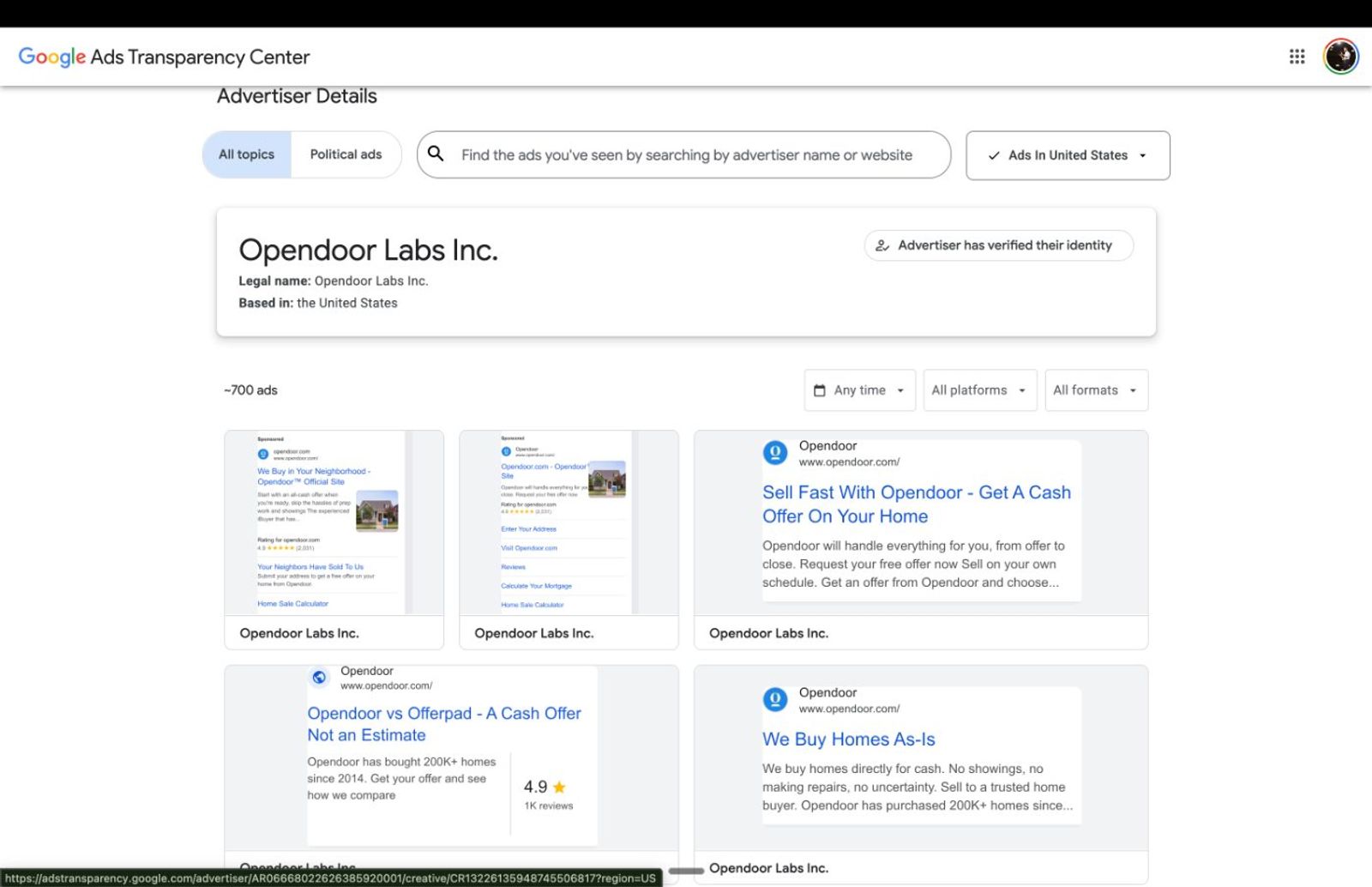Viewport: 1372px width, 887px height.
Task: Open the Google apps grid icon
Action: click(x=1297, y=57)
